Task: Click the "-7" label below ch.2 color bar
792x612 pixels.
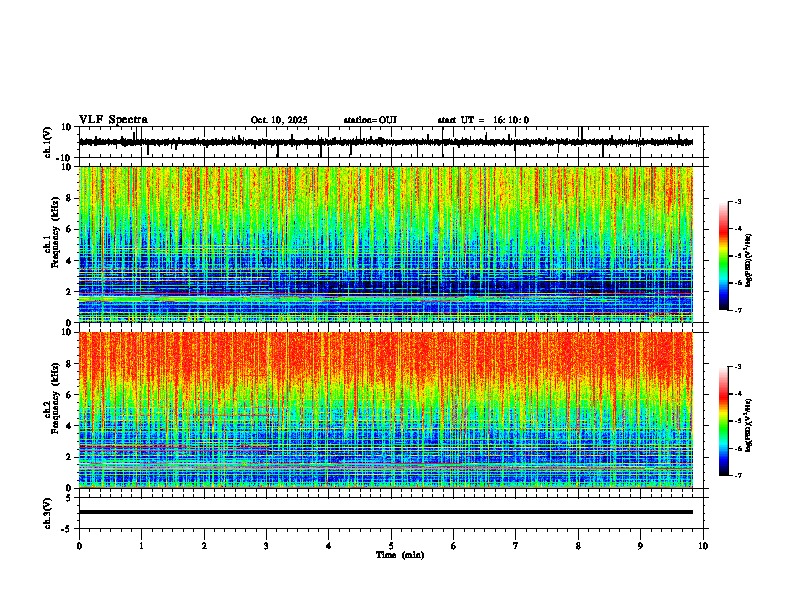Action: (737, 475)
